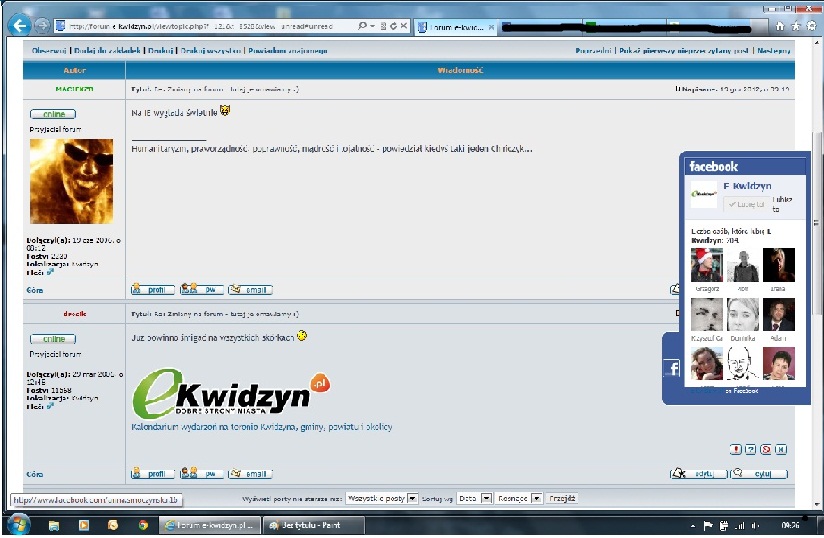Expand the 'Wszystkie posty' dropdown
Image resolution: width=824 pixels, height=538 pixels.
tap(412, 498)
